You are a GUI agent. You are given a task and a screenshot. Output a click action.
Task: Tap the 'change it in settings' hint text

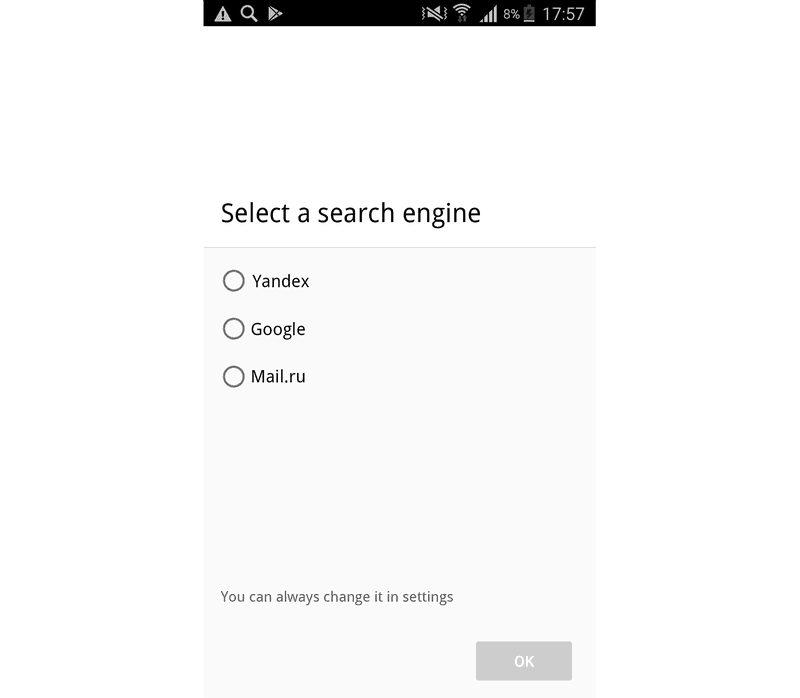(x=388, y=596)
